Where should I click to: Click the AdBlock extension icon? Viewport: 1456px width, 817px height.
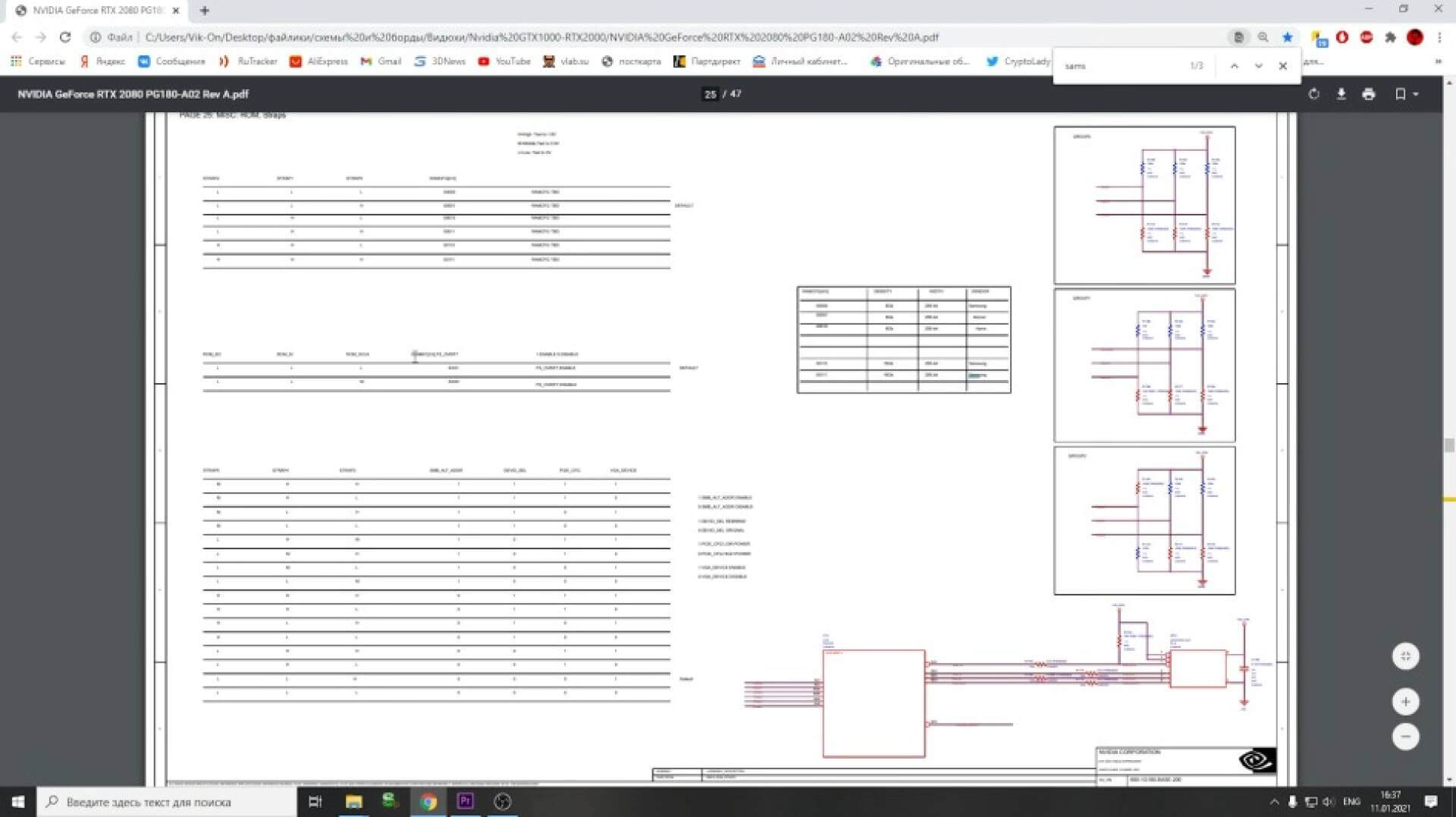click(1366, 37)
